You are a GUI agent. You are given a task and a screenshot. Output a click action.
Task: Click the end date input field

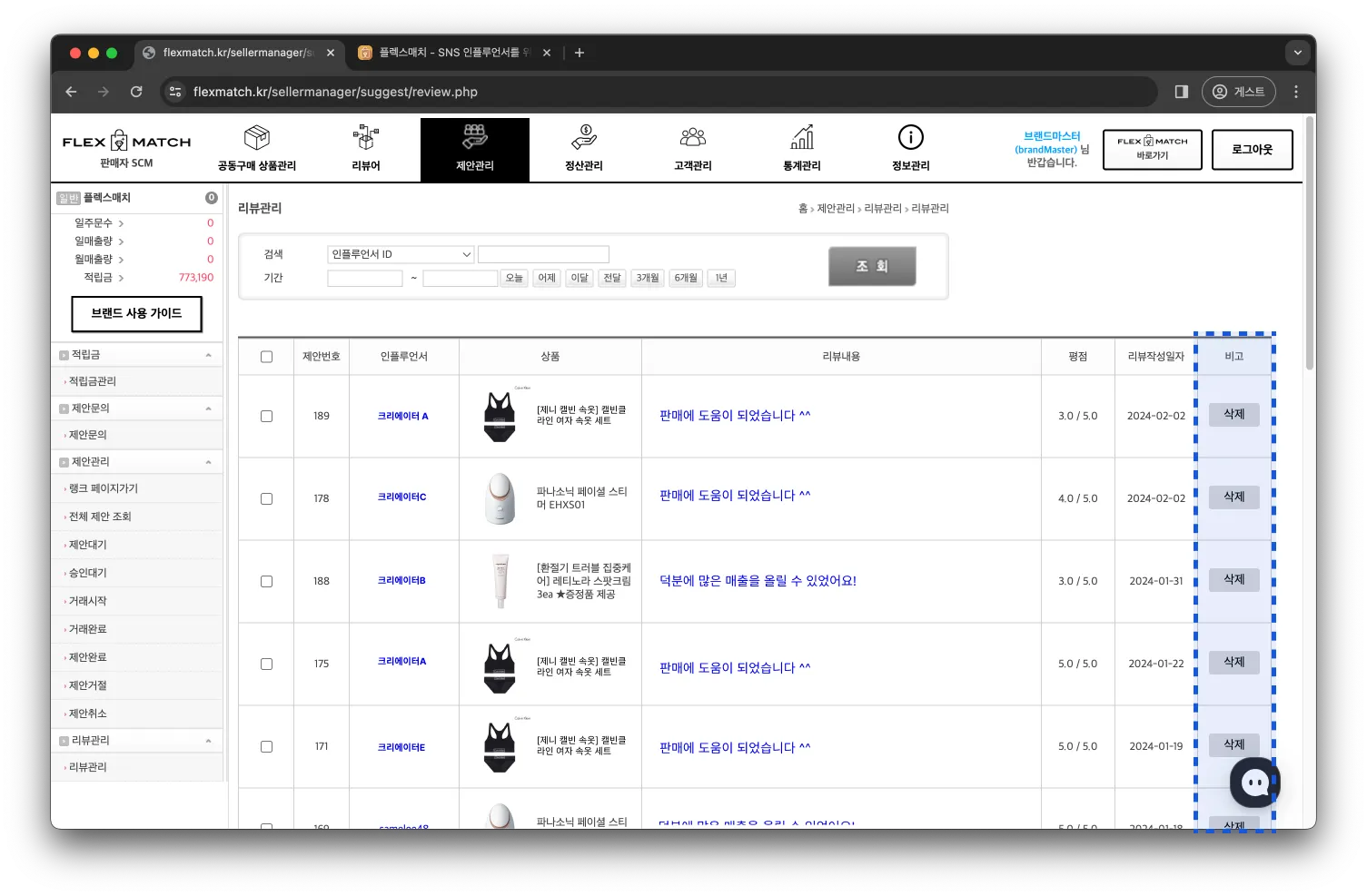(x=461, y=278)
